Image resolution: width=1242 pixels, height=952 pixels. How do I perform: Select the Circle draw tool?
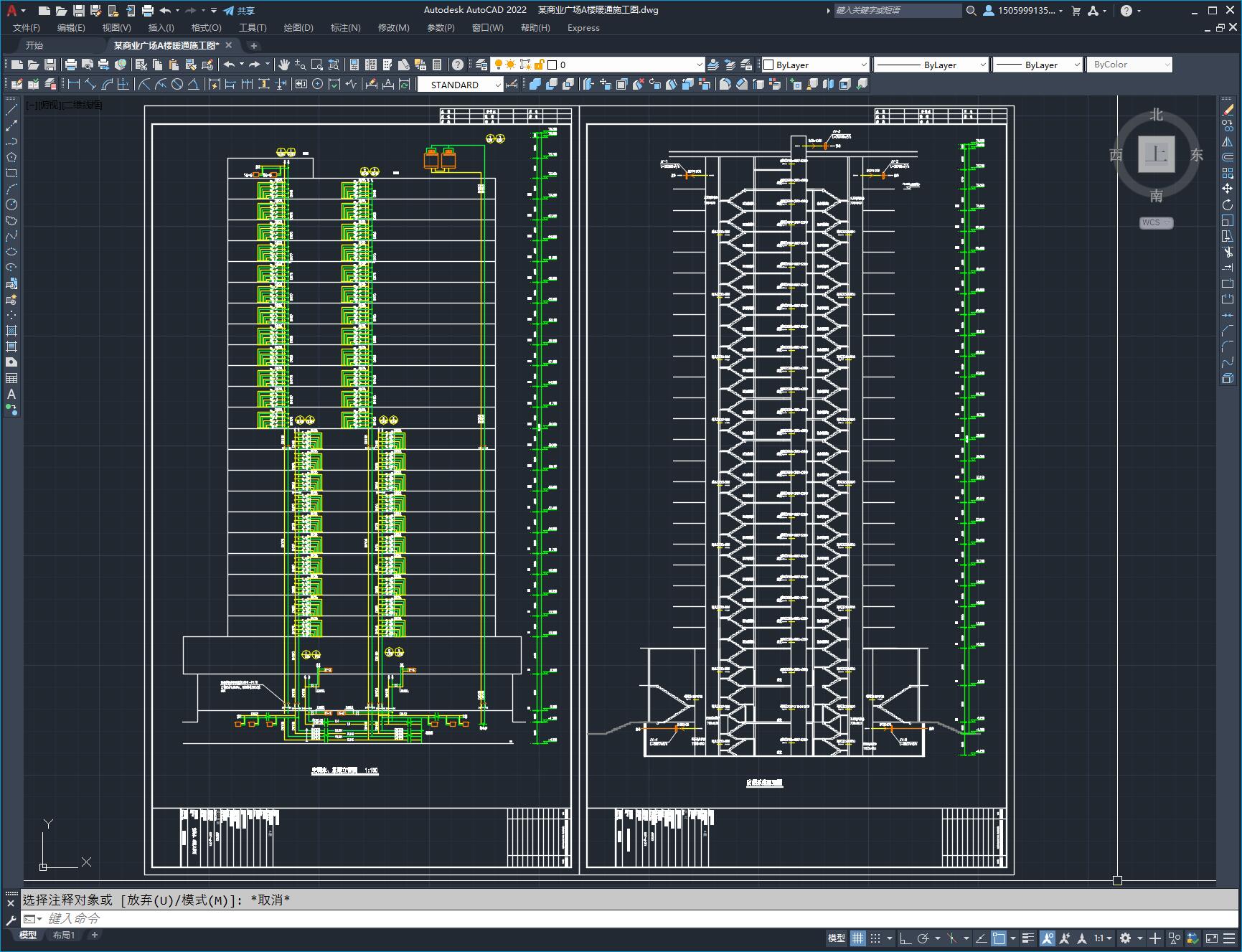tap(11, 204)
